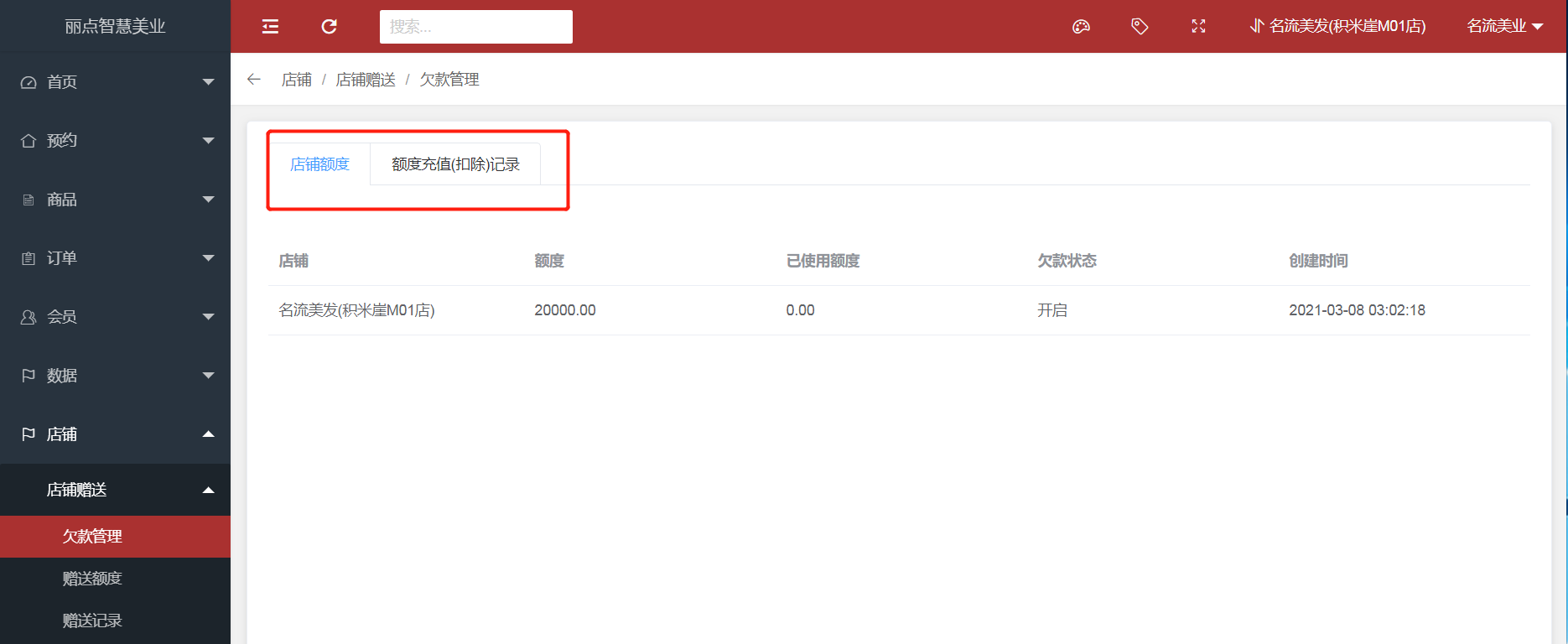Collapse the 店铺 menu arrow

[209, 434]
